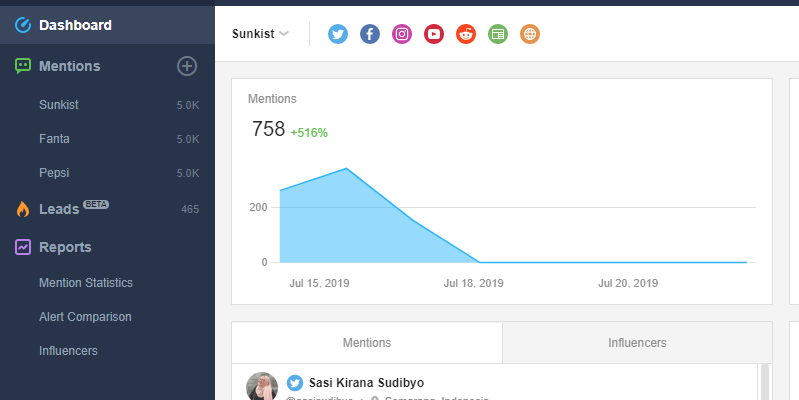Filter by Instagram source icon
Image resolution: width=799 pixels, height=400 pixels.
(x=402, y=34)
